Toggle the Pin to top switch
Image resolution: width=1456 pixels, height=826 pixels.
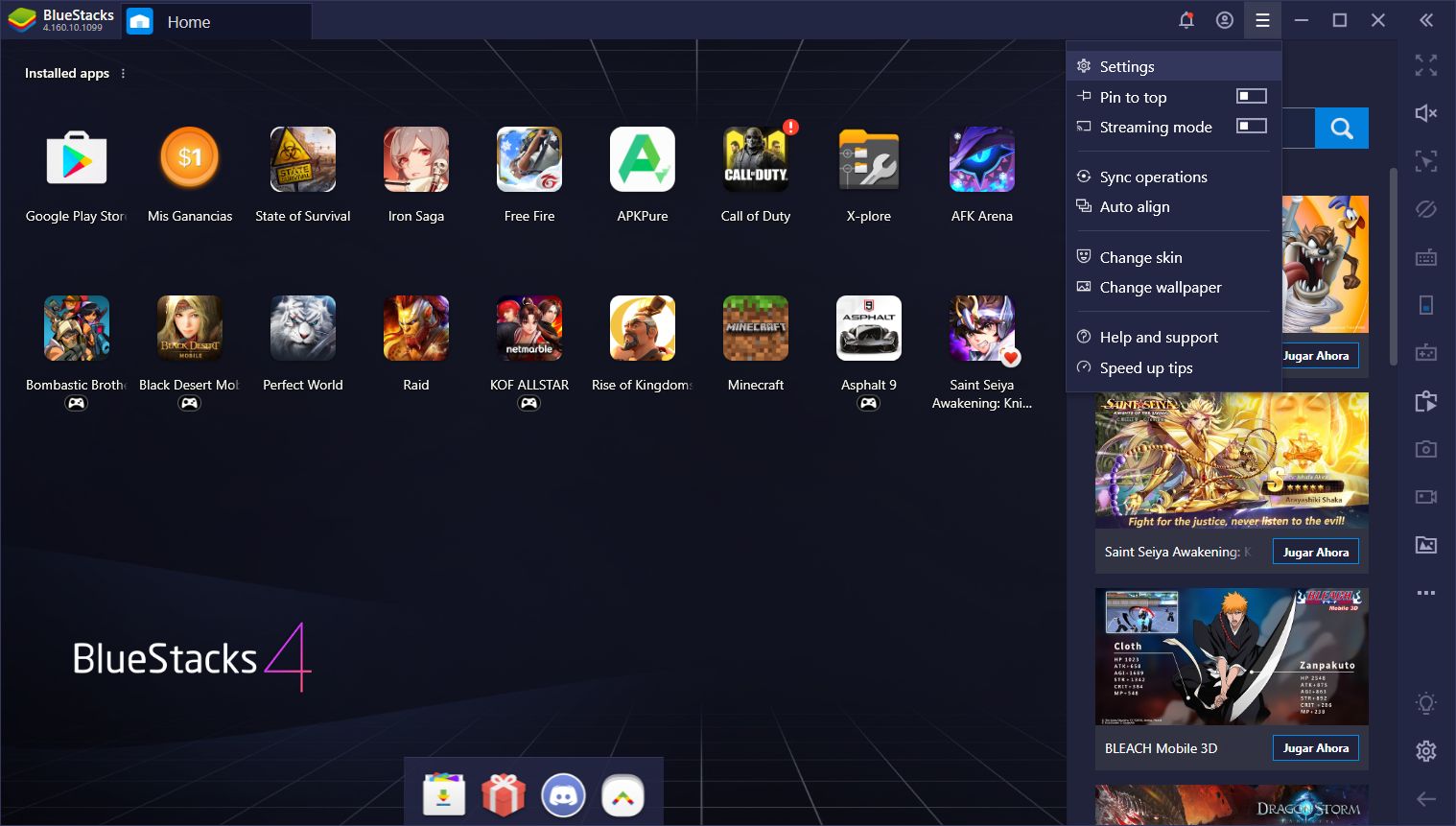click(1251, 96)
